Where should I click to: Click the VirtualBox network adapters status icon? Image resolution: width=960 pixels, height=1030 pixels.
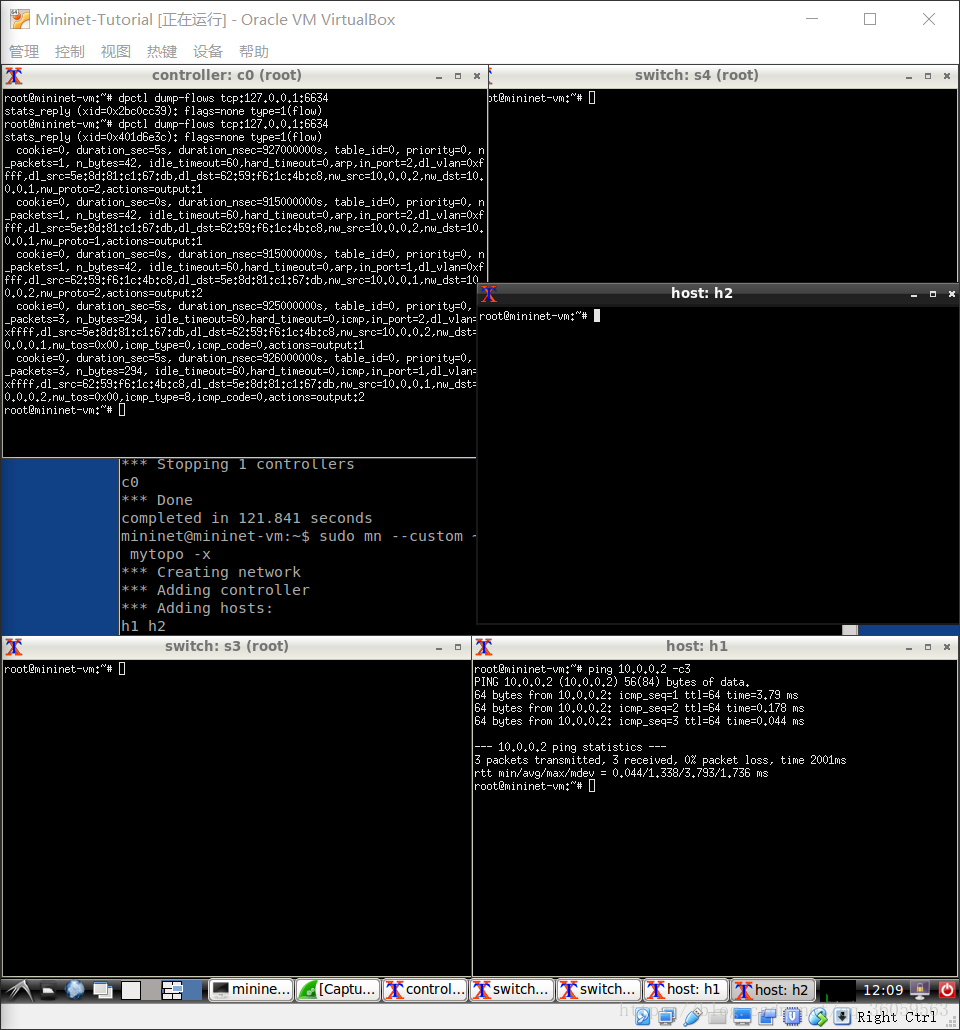click(667, 1018)
